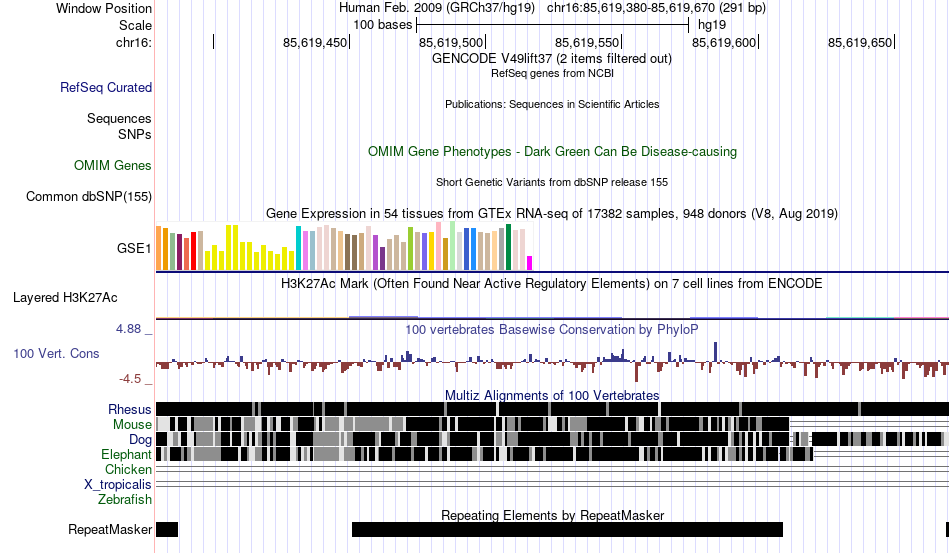The height and width of the screenshot is (553, 950).
Task: Click the Short Genetic Variants dbSNP title
Action: 552,182
